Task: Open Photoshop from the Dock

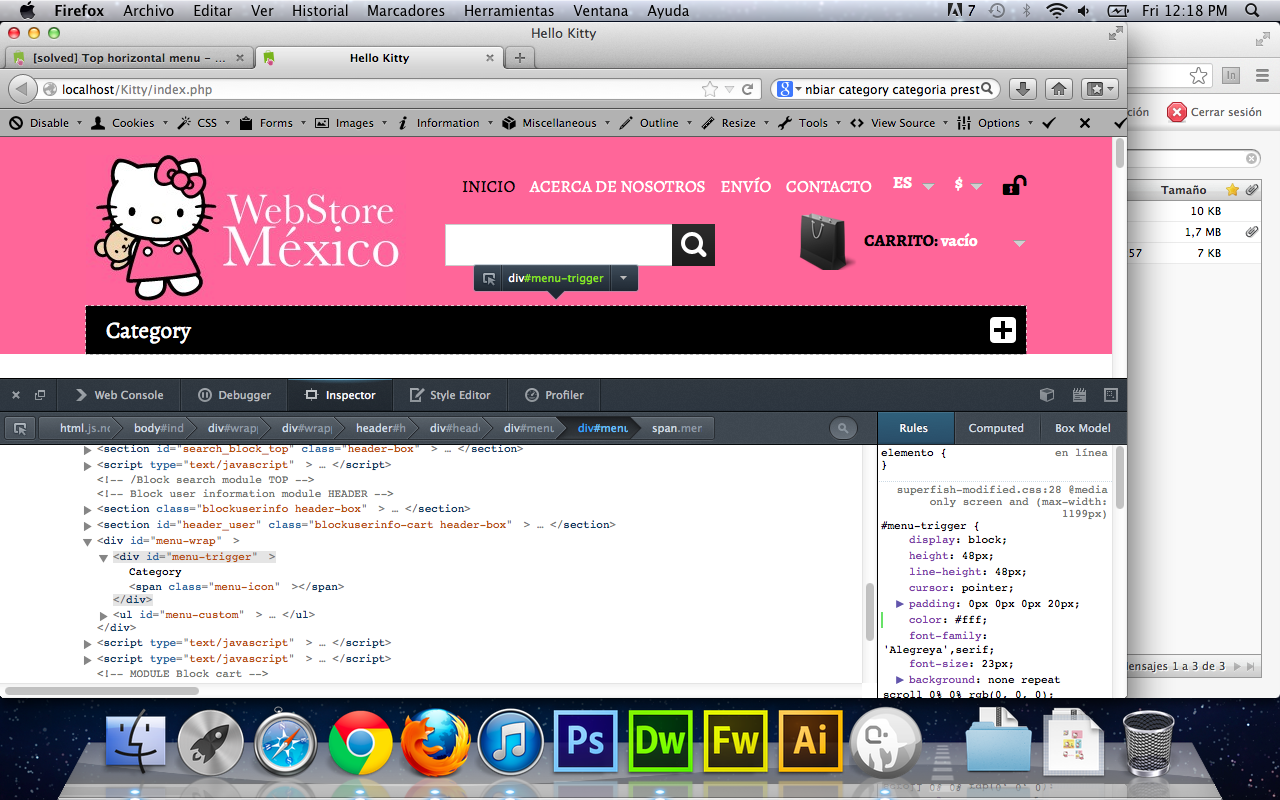Action: coord(585,741)
